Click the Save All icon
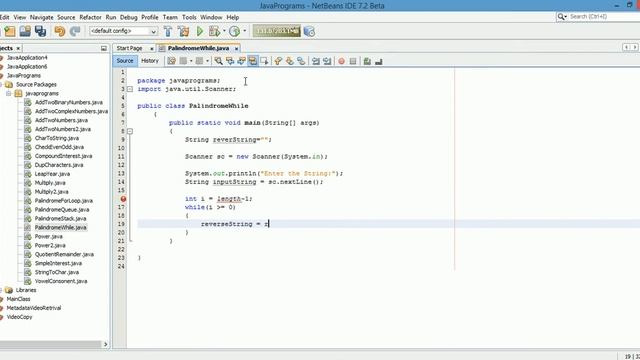640x360 pixels. coord(40,31)
